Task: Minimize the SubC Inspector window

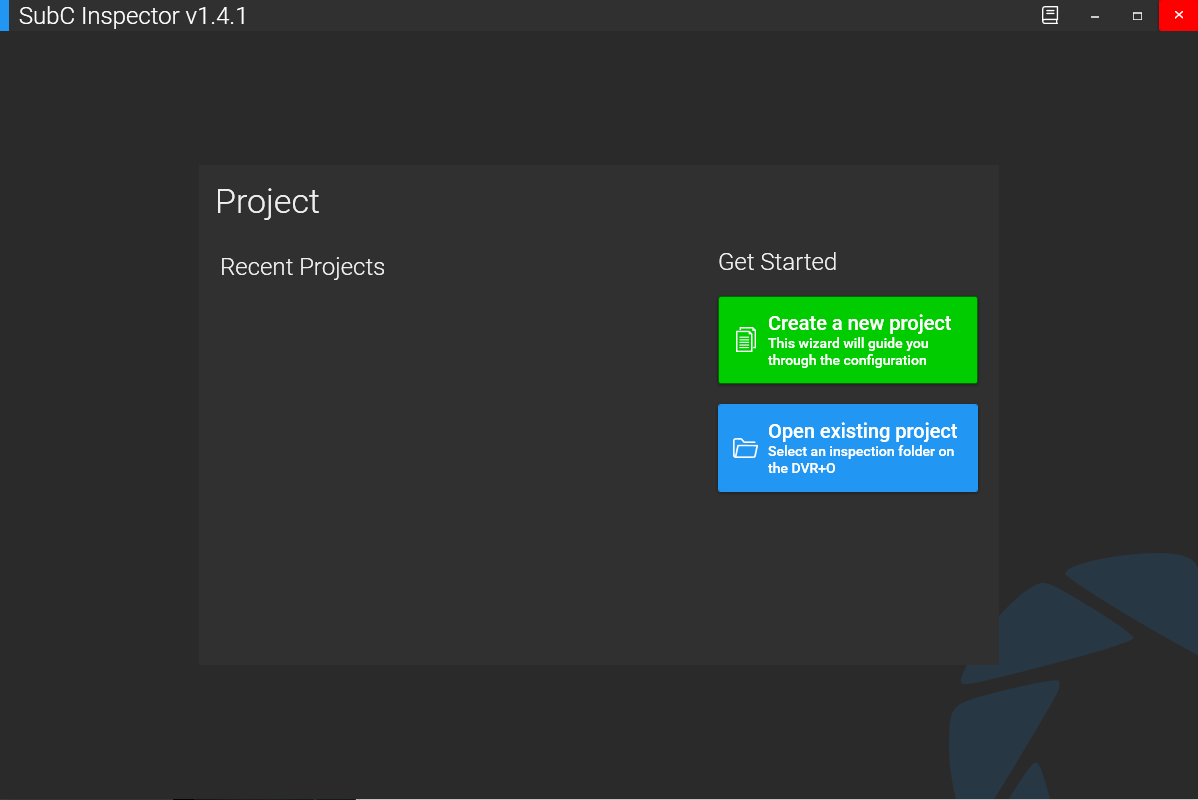Action: pyautogui.click(x=1095, y=16)
